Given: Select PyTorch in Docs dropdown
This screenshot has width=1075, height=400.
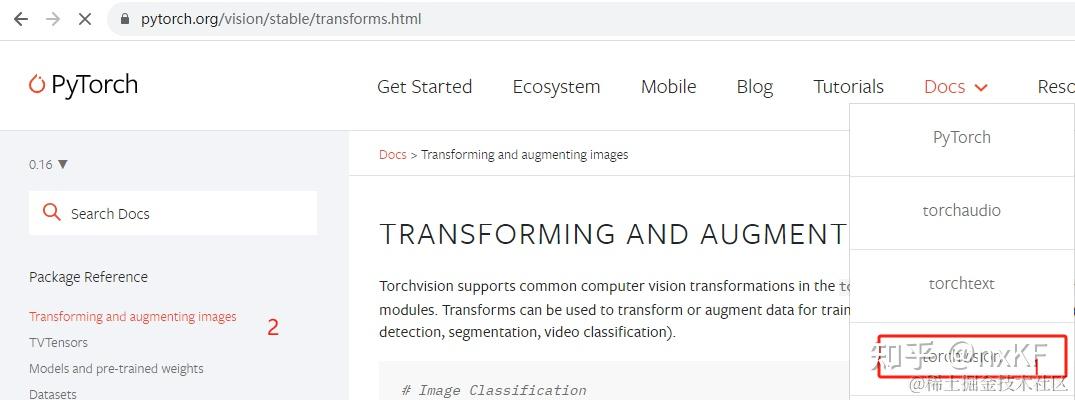Looking at the screenshot, I should click(x=961, y=137).
